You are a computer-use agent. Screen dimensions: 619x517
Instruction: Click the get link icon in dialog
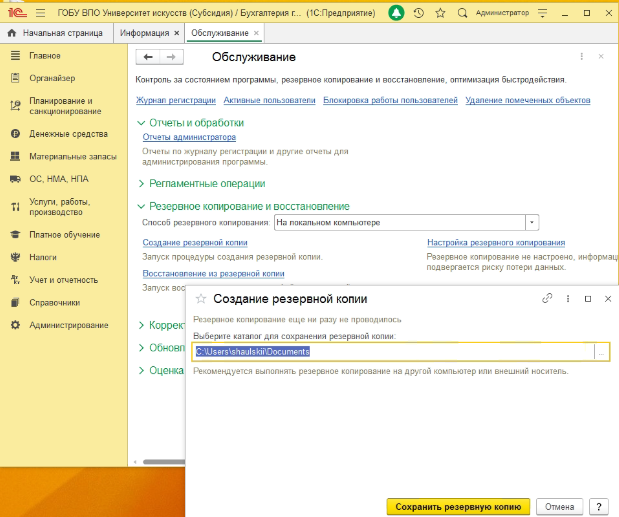(547, 299)
